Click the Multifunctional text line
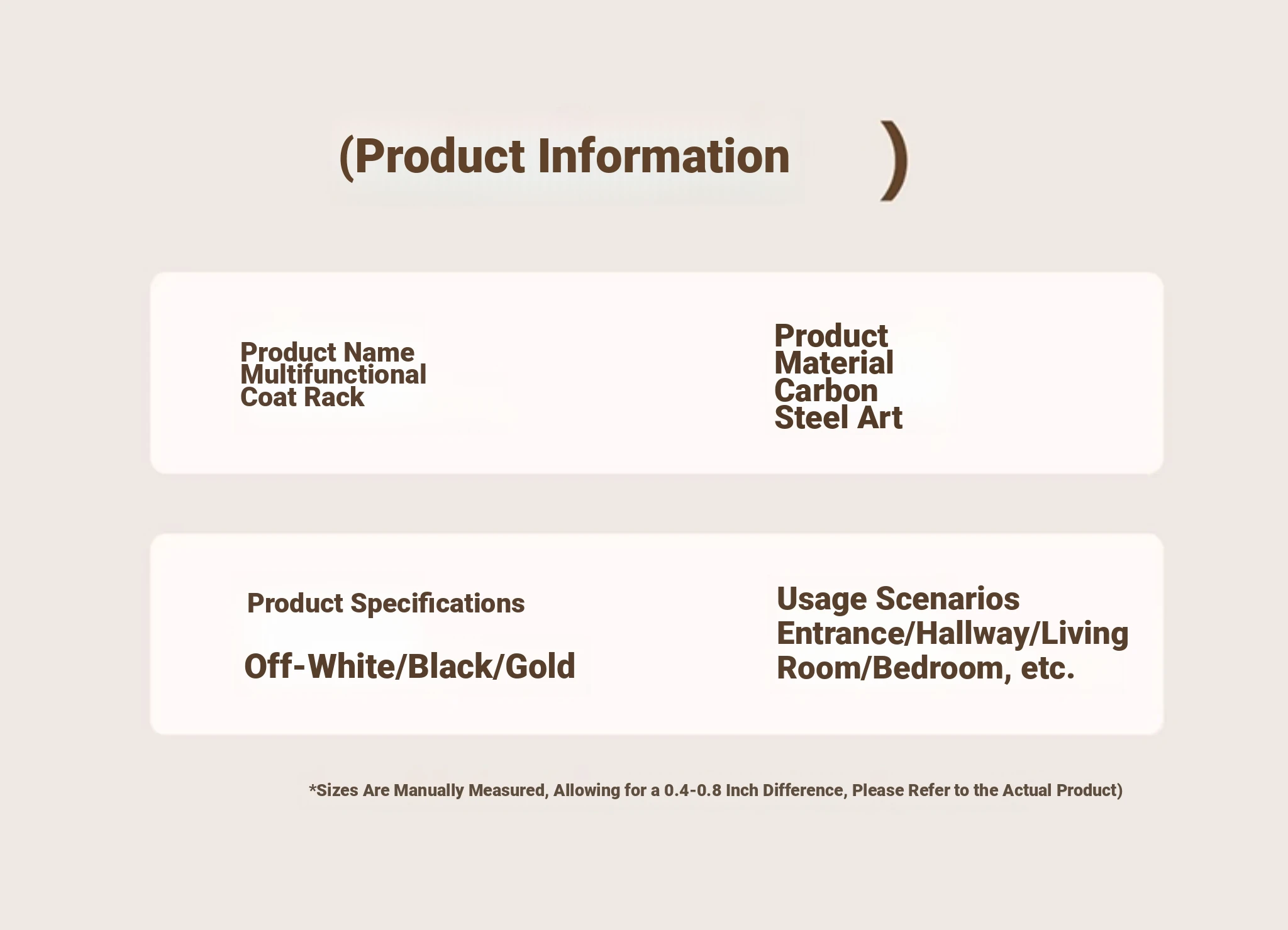The width and height of the screenshot is (1288, 930). point(333,375)
